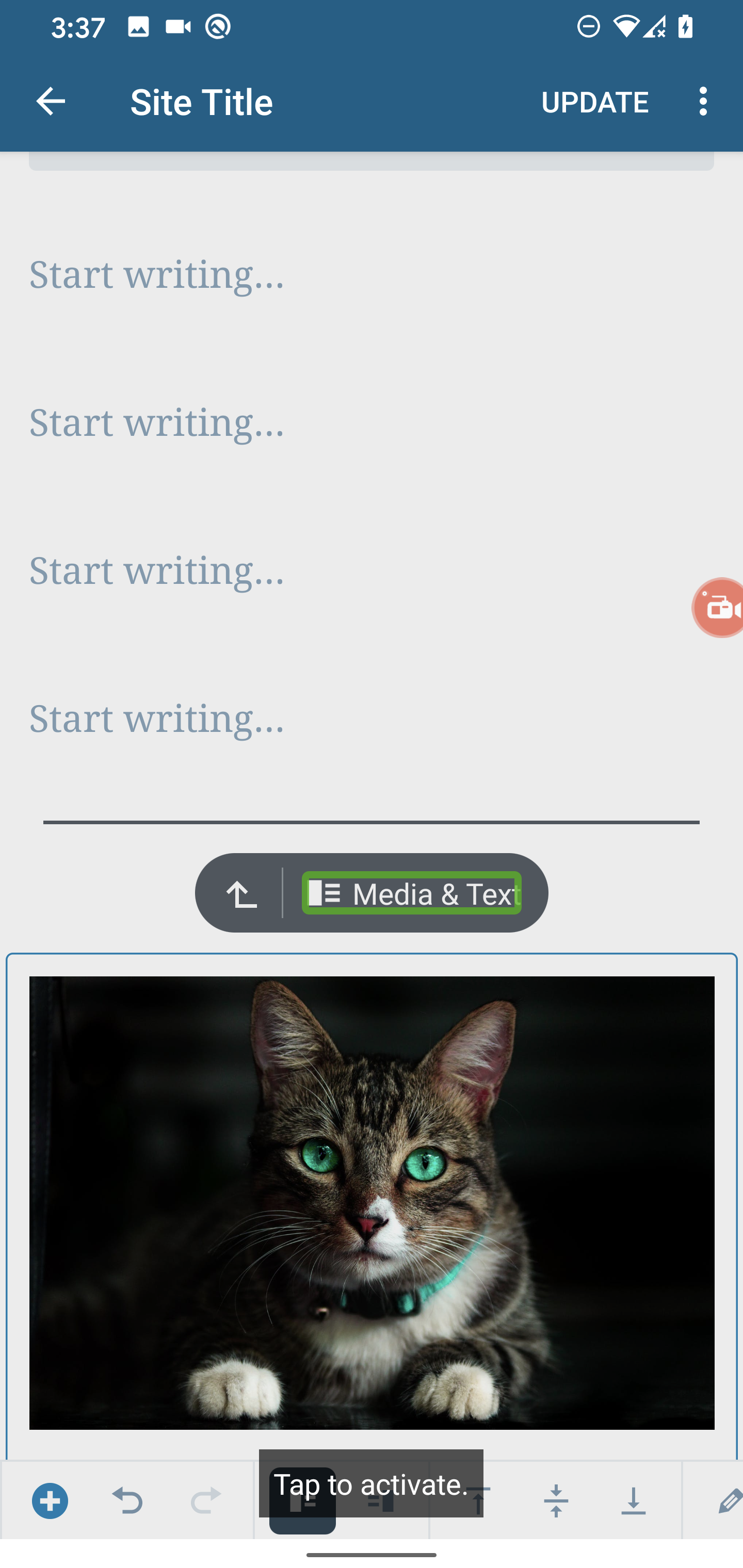Toggle show media on right
Image resolution: width=743 pixels, height=1568 pixels.
click(x=381, y=1500)
